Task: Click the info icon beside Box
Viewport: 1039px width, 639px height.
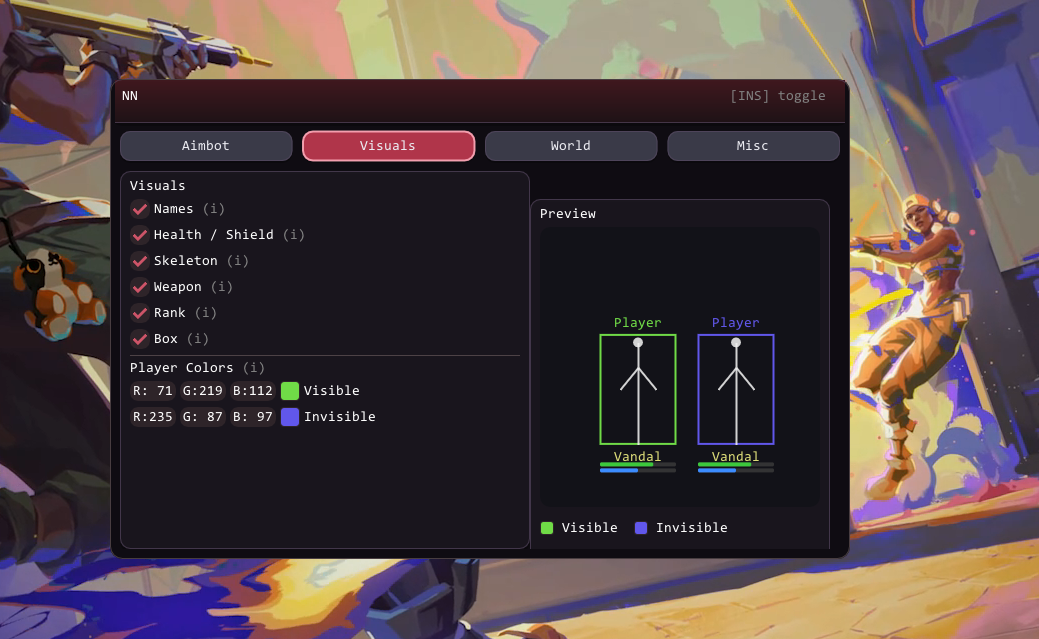Action: (197, 339)
